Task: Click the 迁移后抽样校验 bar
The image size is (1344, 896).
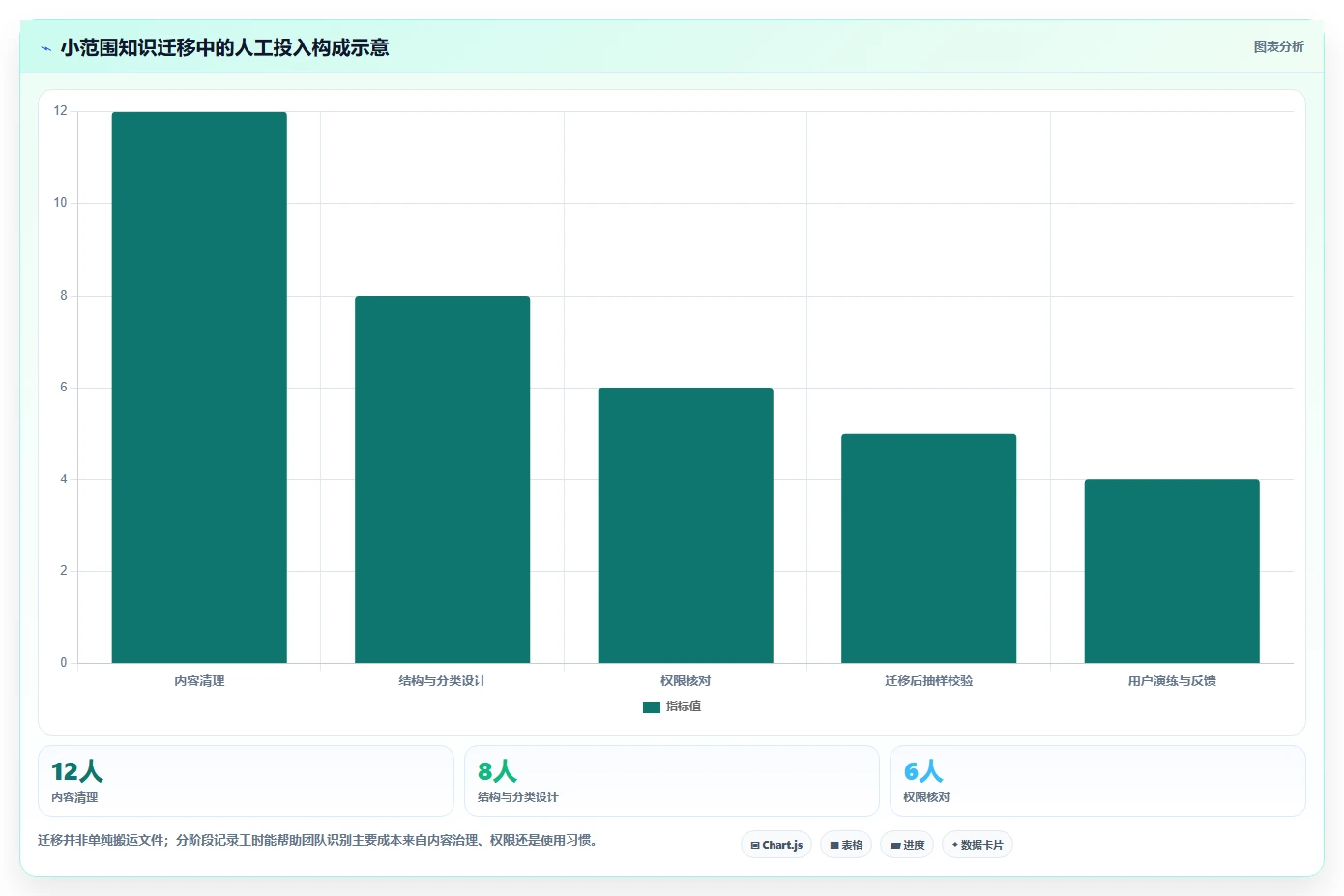Action: [x=928, y=548]
